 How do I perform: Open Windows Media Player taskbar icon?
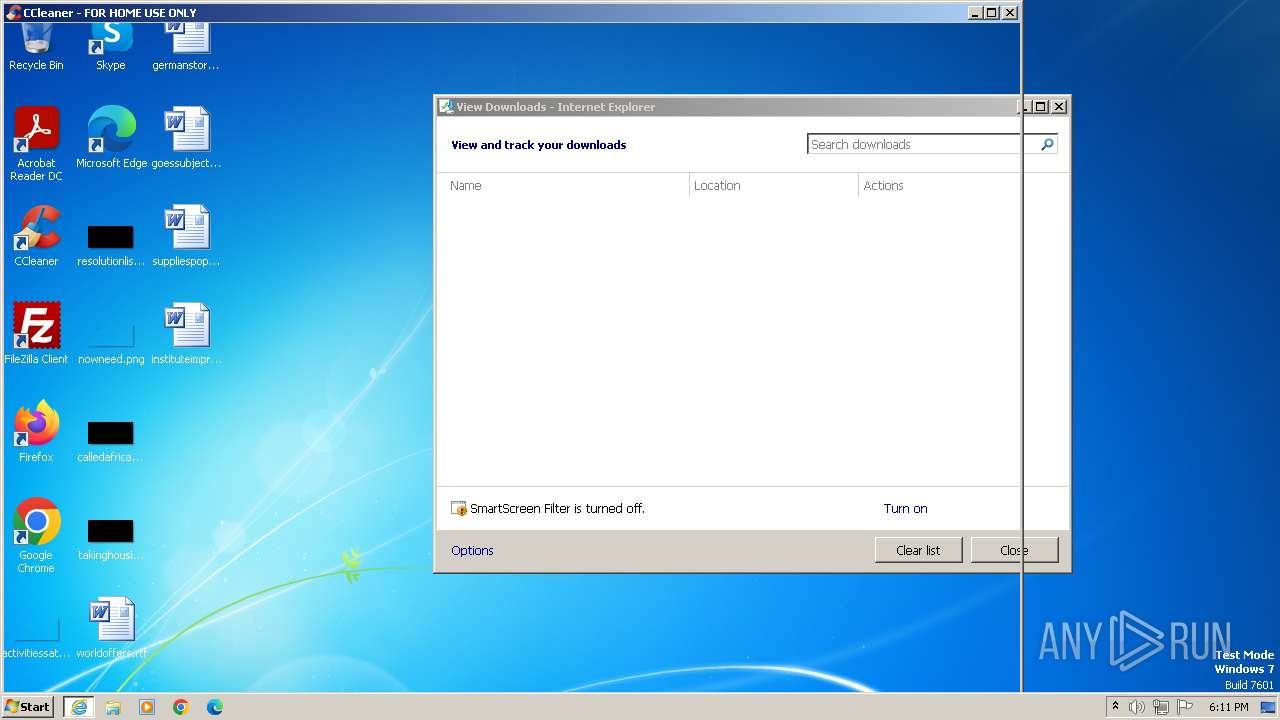click(147, 707)
